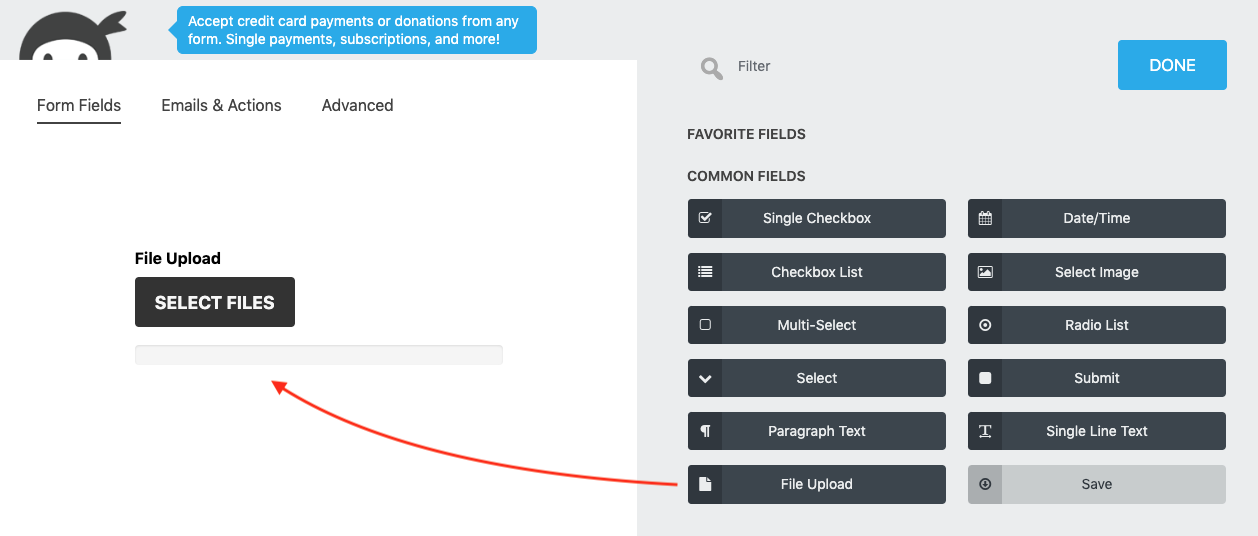Click the Multi-Select square icon
The height and width of the screenshot is (536, 1258).
(705, 325)
